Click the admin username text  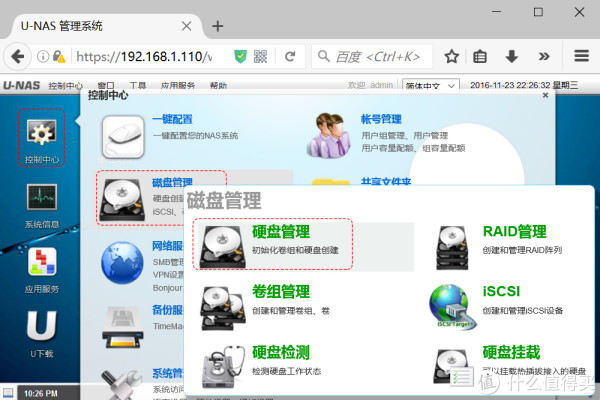(x=381, y=85)
